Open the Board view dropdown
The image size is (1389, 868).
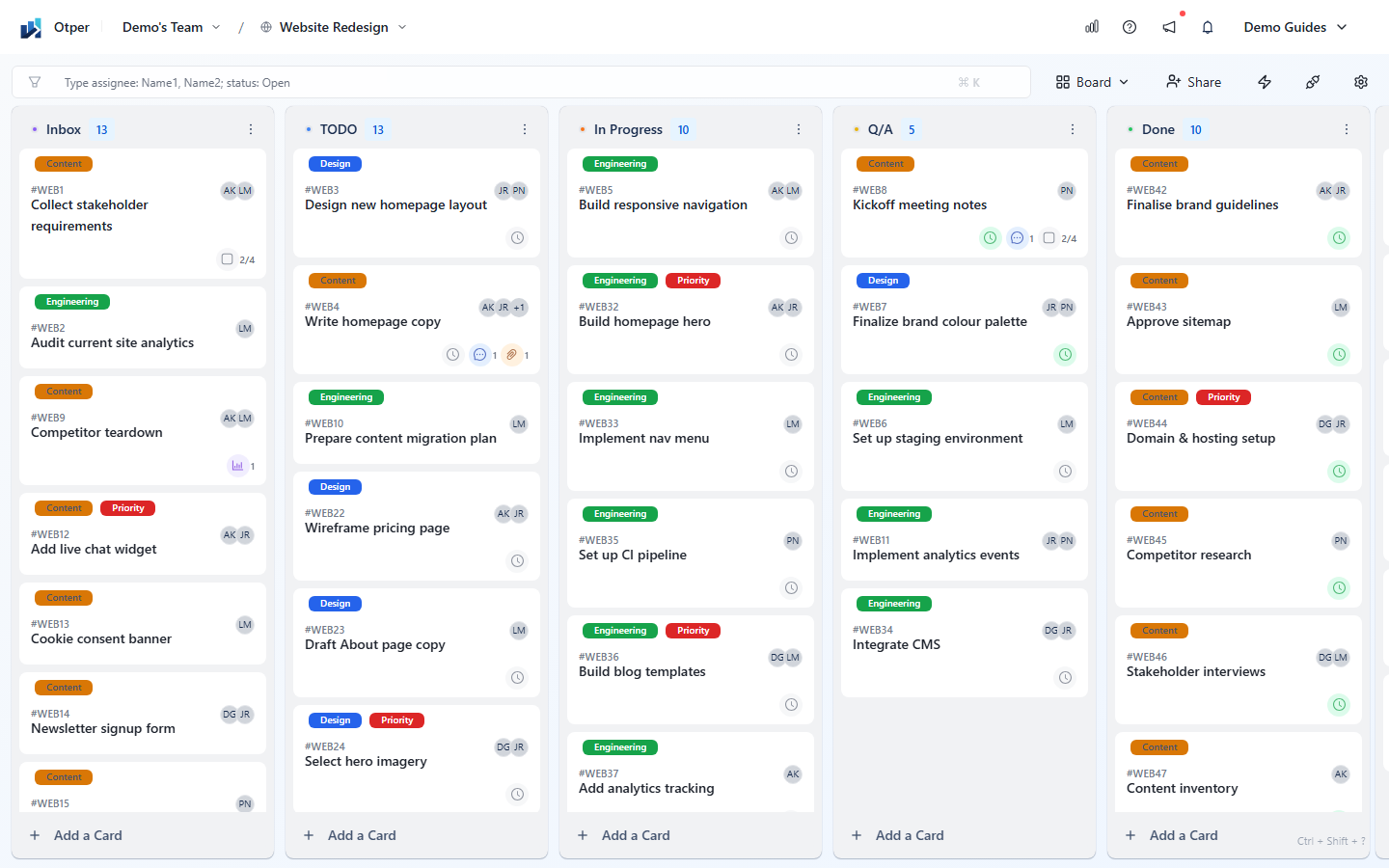(x=1092, y=82)
